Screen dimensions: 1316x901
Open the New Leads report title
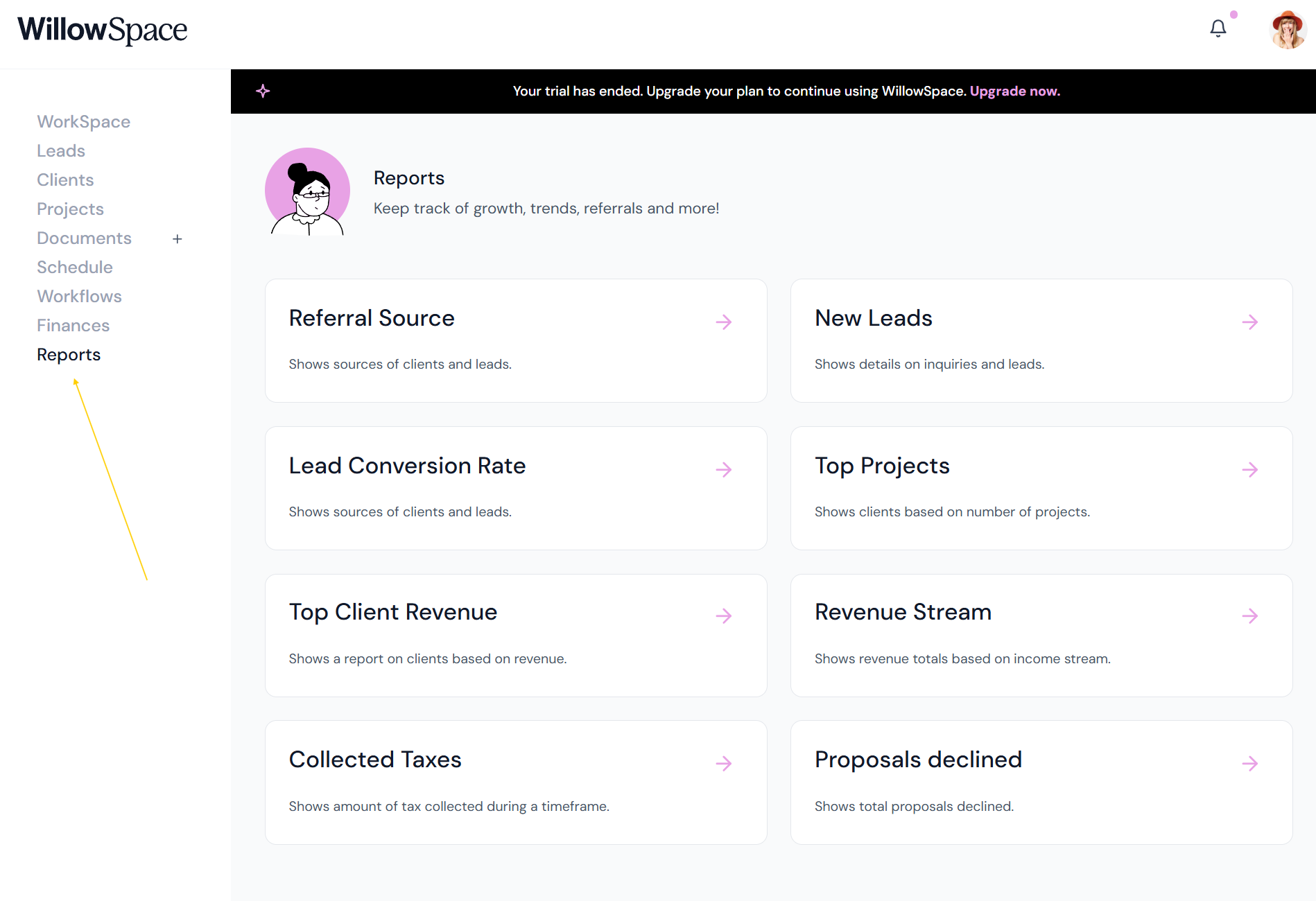pos(874,318)
